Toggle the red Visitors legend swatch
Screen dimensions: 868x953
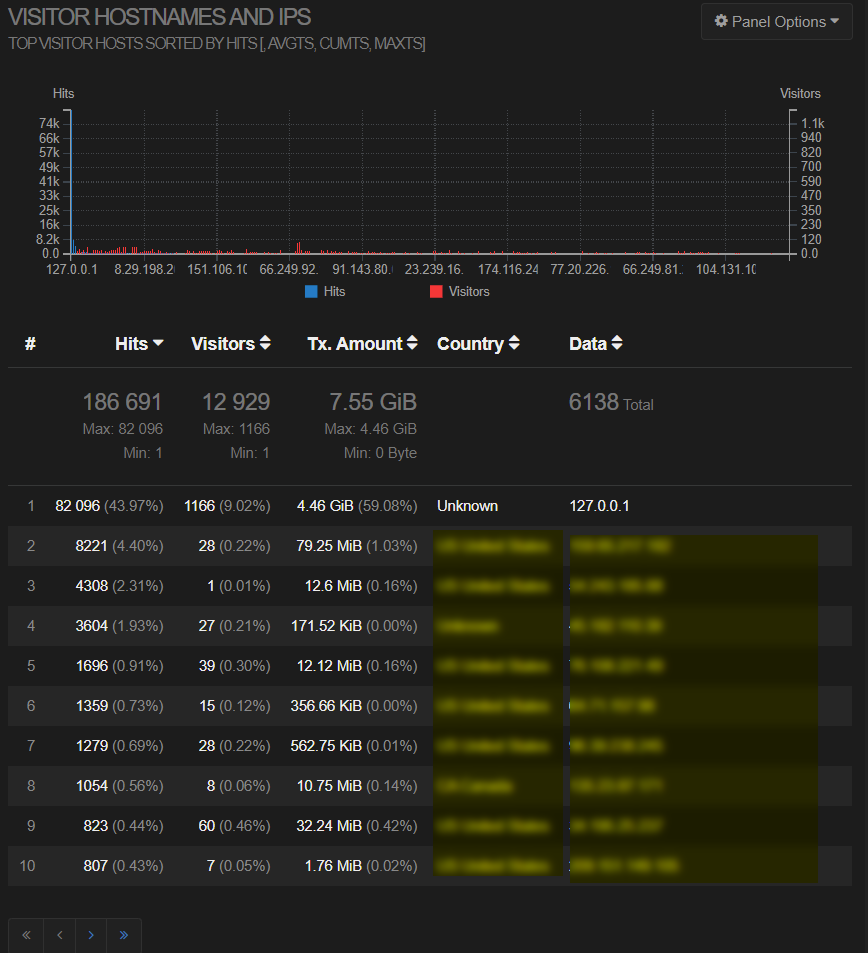tap(436, 292)
